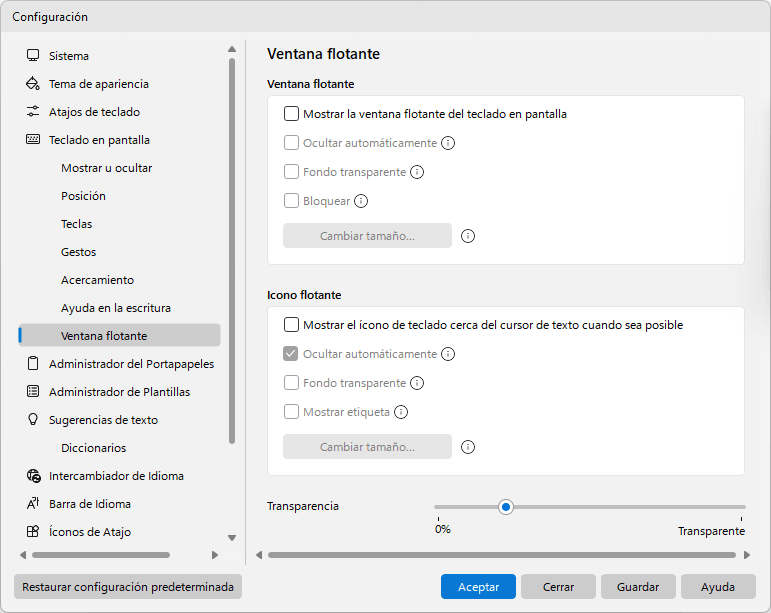Click sidebar scroll down arrow
The image size is (771, 613).
(x=232, y=538)
